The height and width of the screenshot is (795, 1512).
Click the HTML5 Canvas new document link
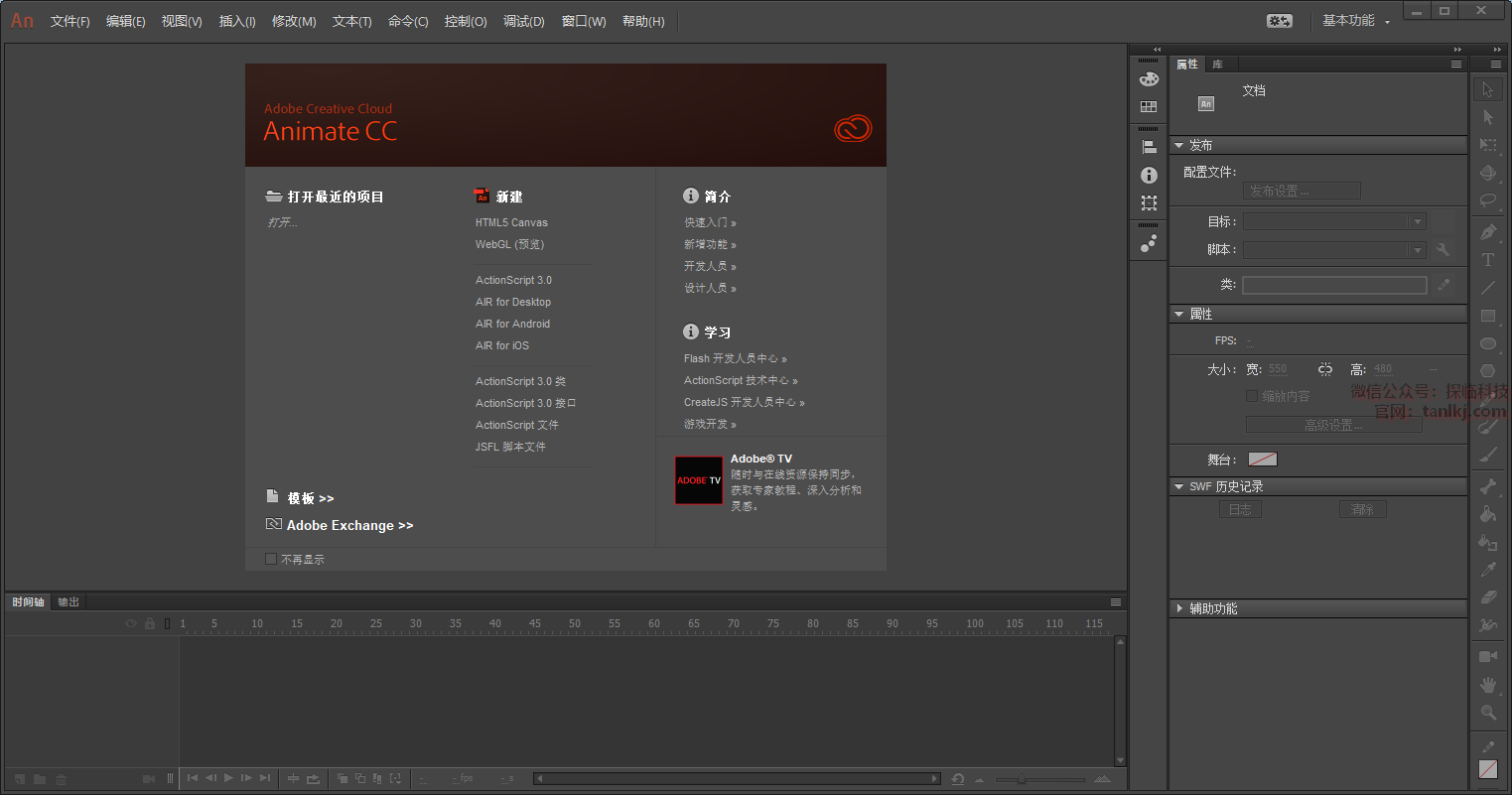[x=511, y=222]
